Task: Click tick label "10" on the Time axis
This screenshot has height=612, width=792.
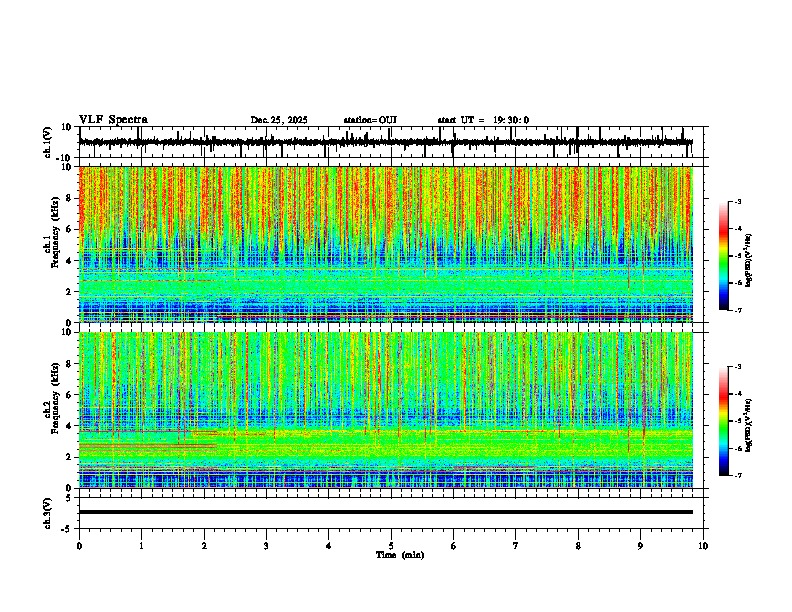Action: coord(703,546)
